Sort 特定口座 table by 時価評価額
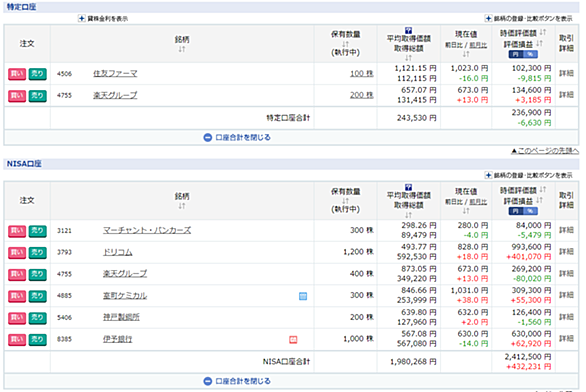 [x=543, y=33]
